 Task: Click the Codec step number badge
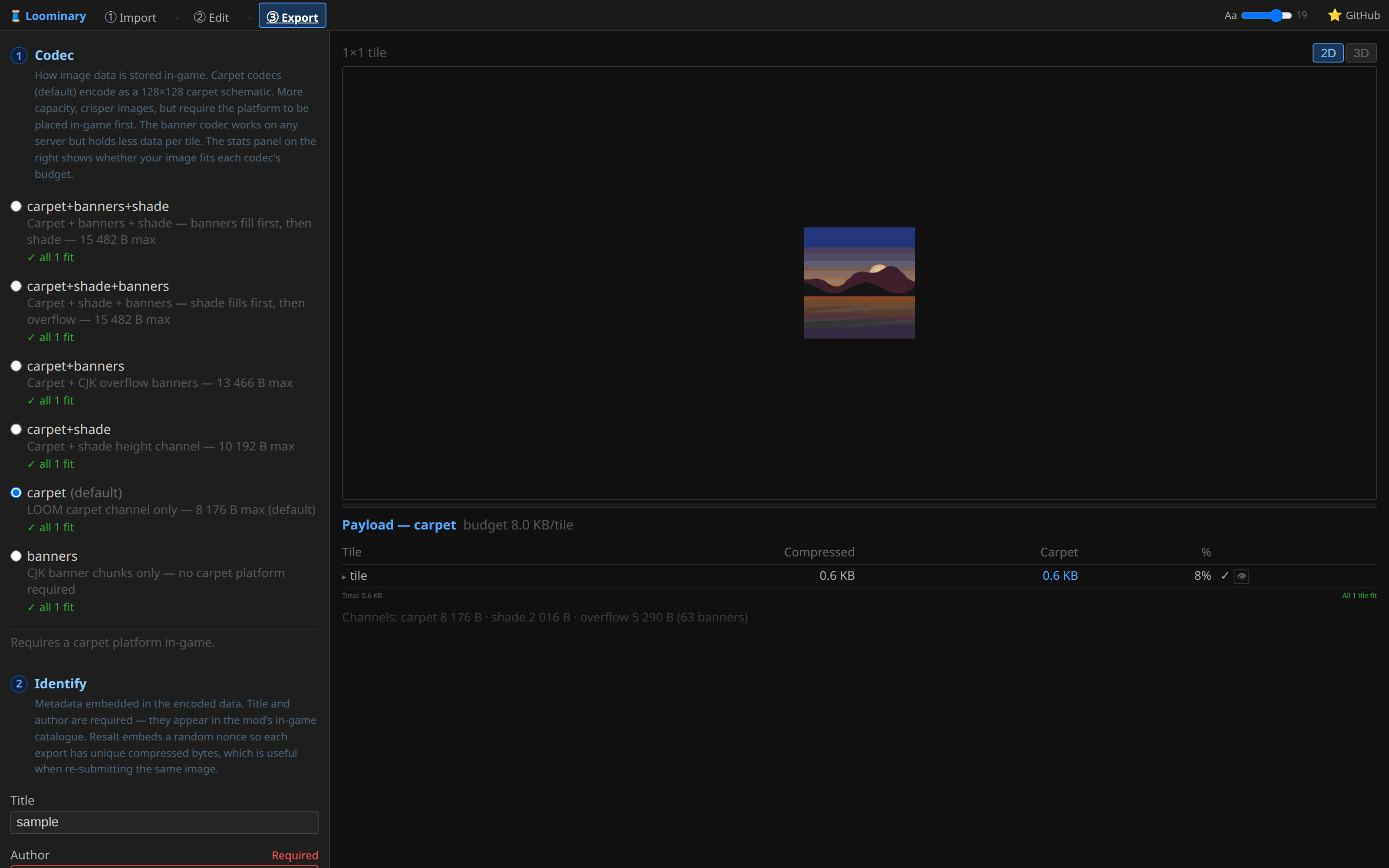[x=19, y=56]
